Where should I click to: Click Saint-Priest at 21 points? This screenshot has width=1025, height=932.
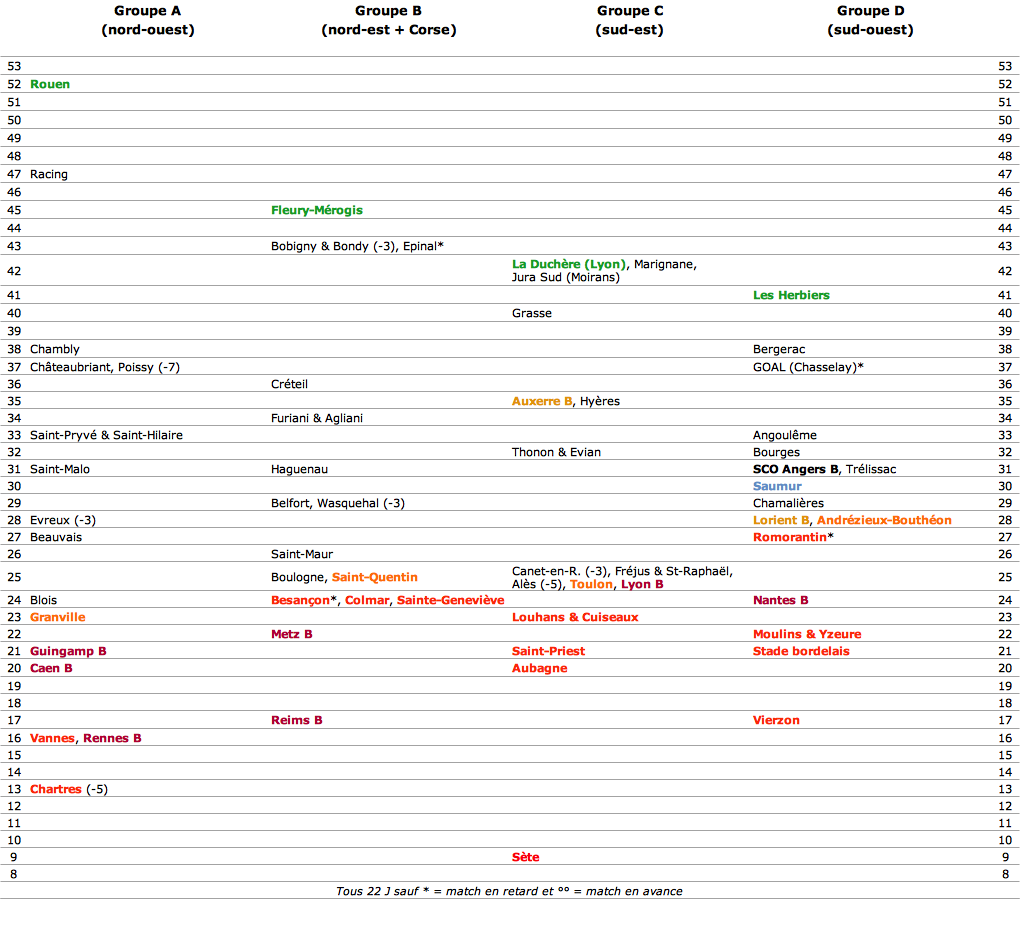point(548,651)
